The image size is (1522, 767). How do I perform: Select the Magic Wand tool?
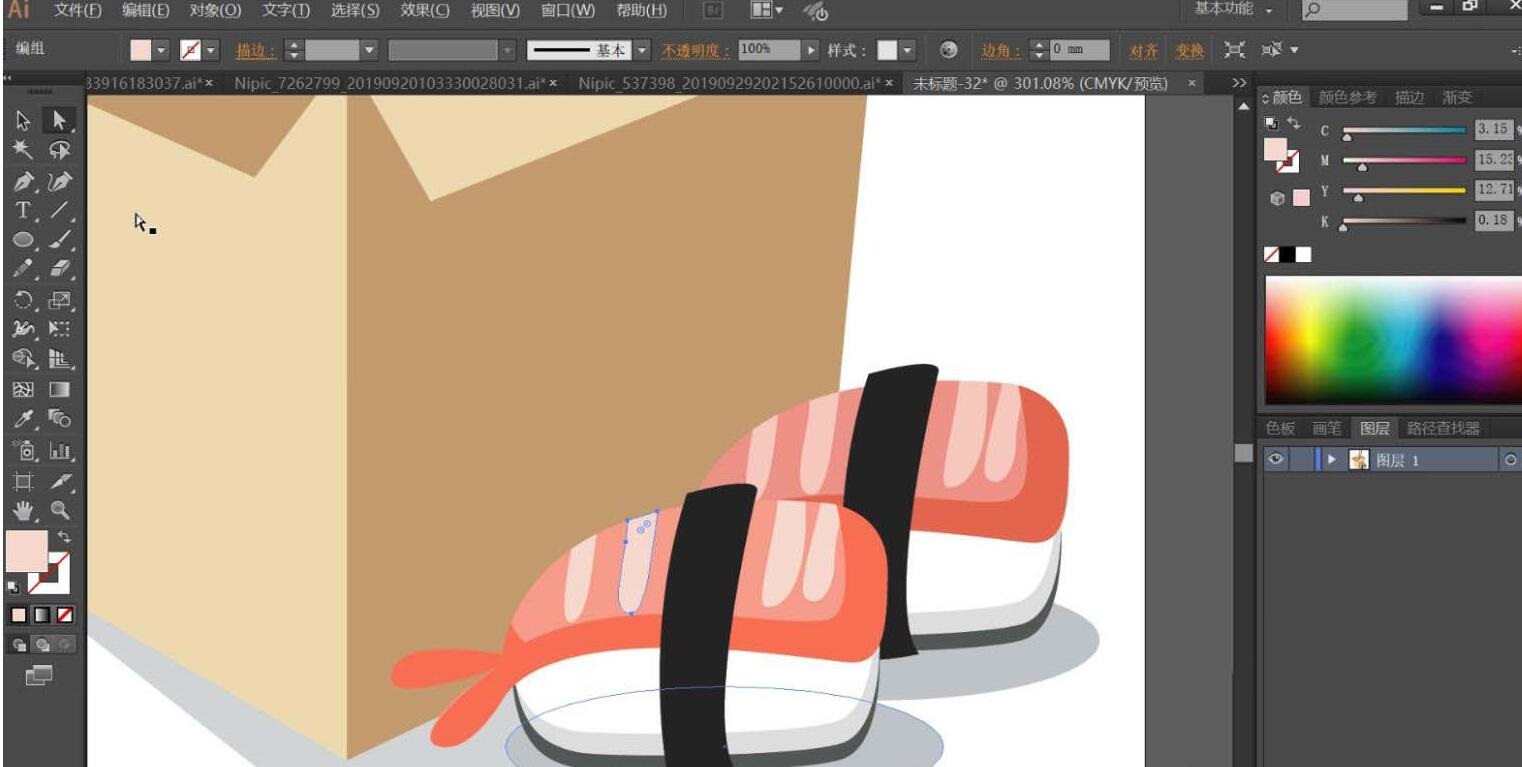coord(24,151)
